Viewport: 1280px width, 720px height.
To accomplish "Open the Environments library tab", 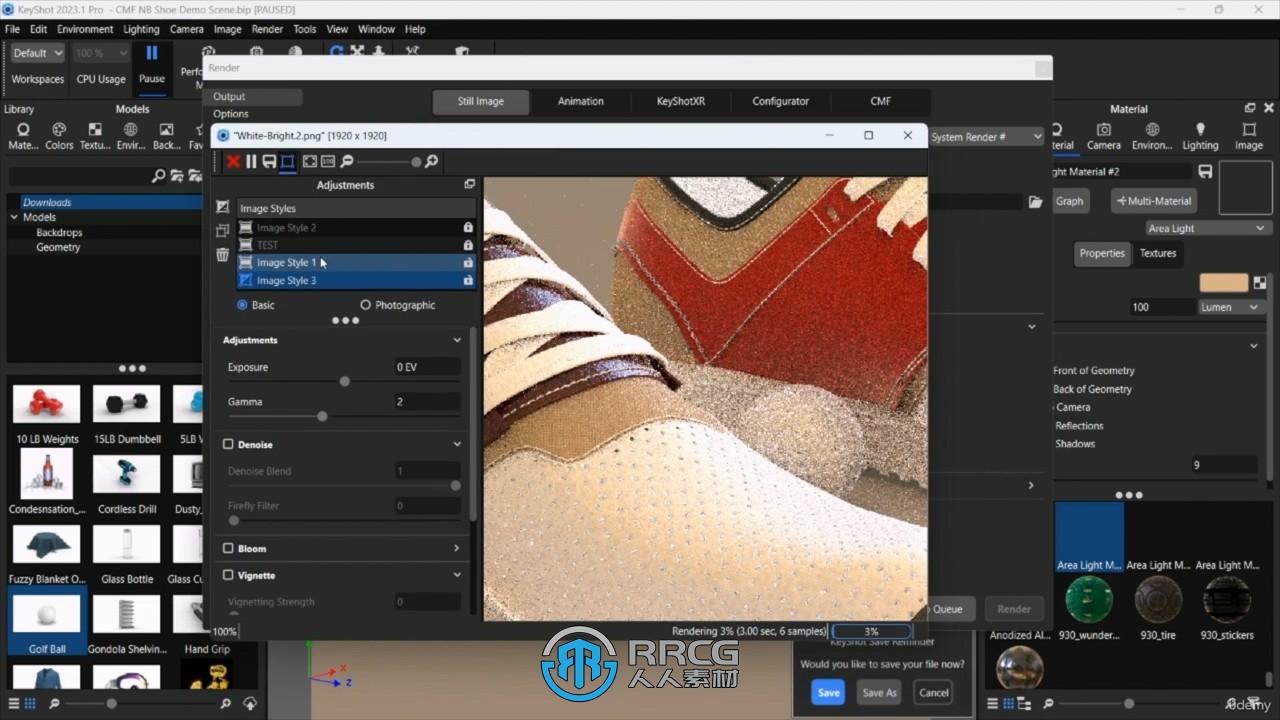I will pyautogui.click(x=131, y=136).
